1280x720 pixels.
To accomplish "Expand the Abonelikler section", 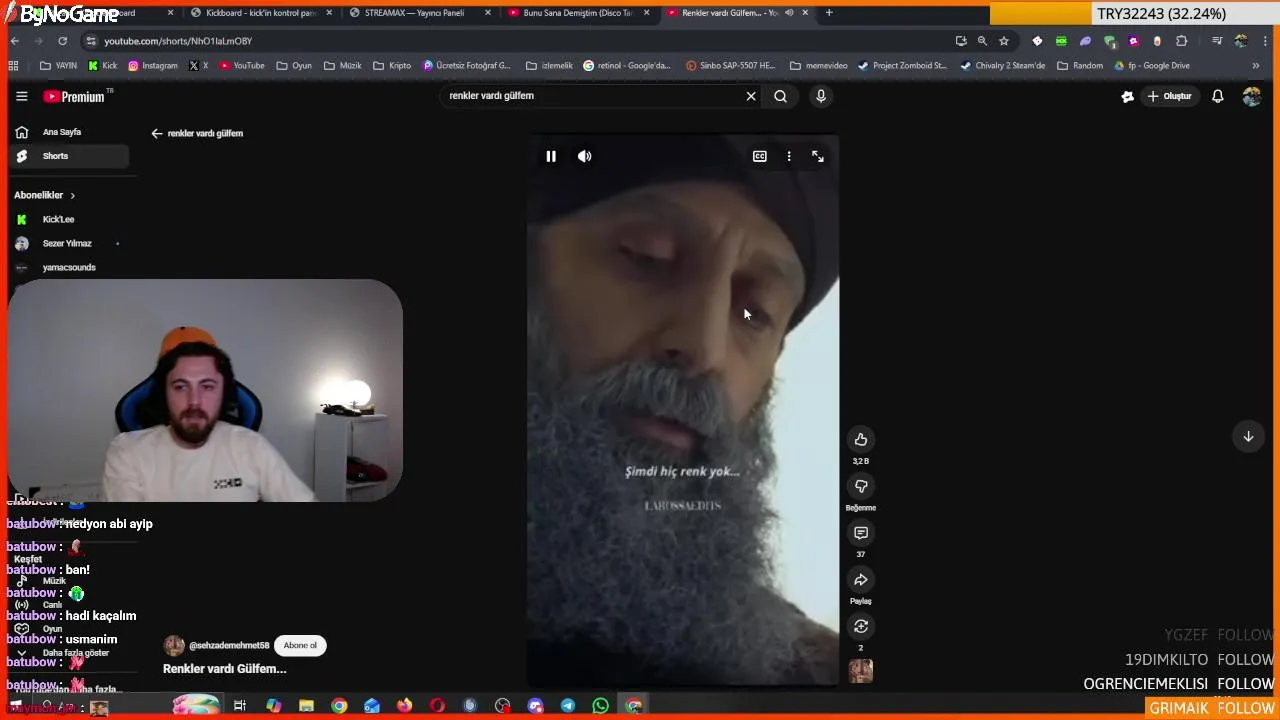I will click(44, 195).
